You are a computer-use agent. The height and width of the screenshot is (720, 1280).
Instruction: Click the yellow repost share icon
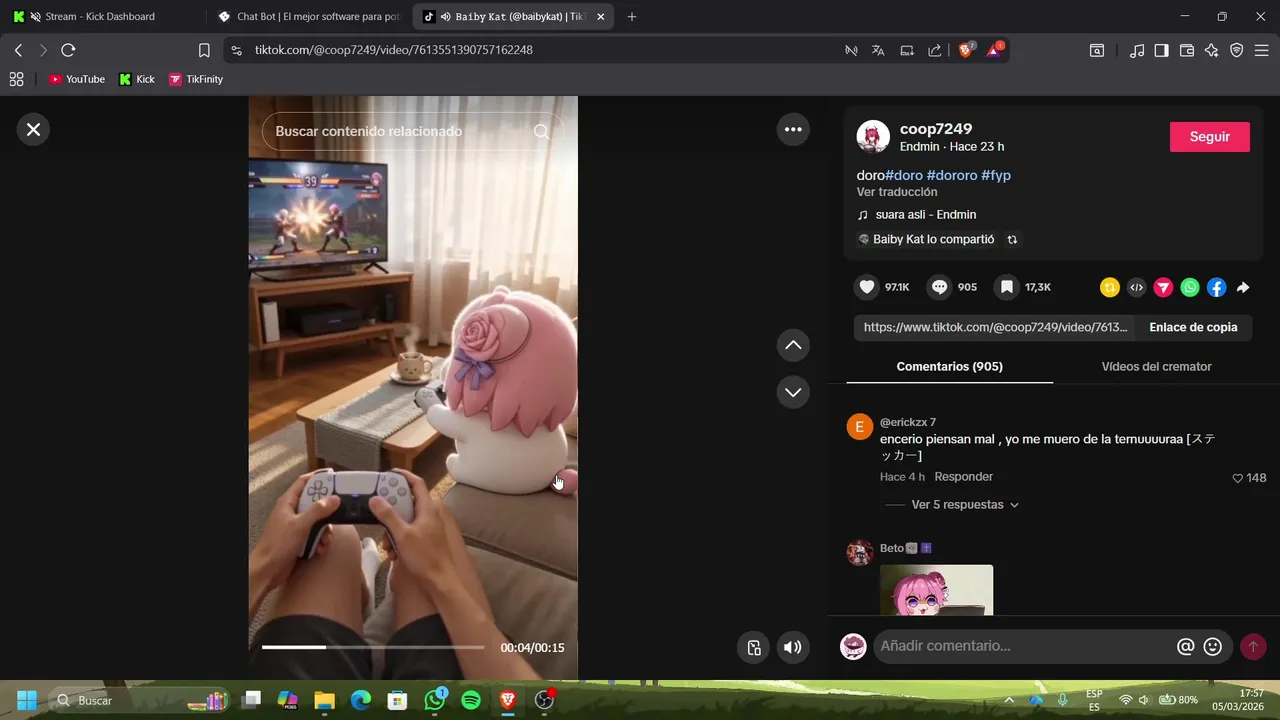click(x=1110, y=287)
